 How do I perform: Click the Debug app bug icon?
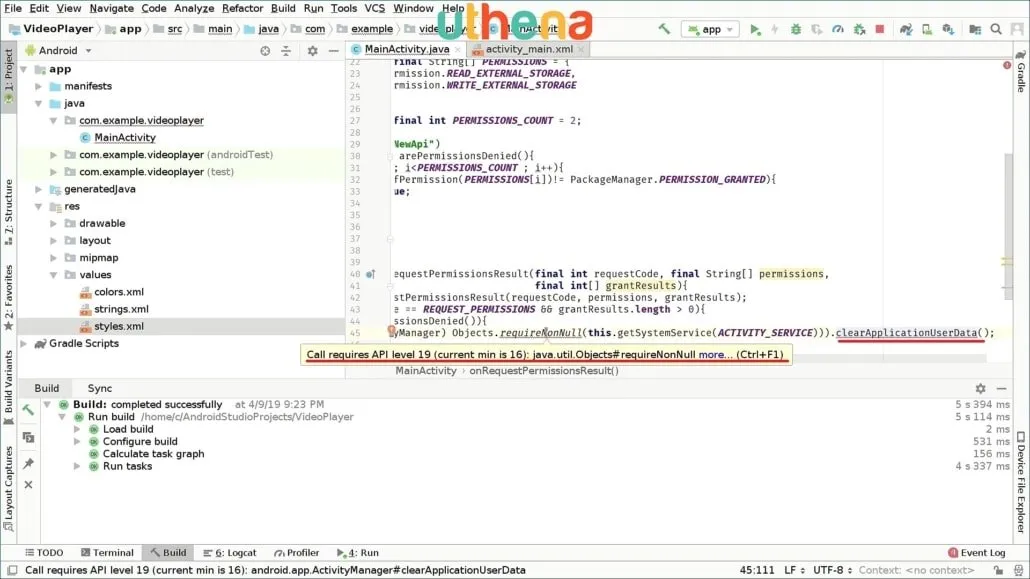795,29
